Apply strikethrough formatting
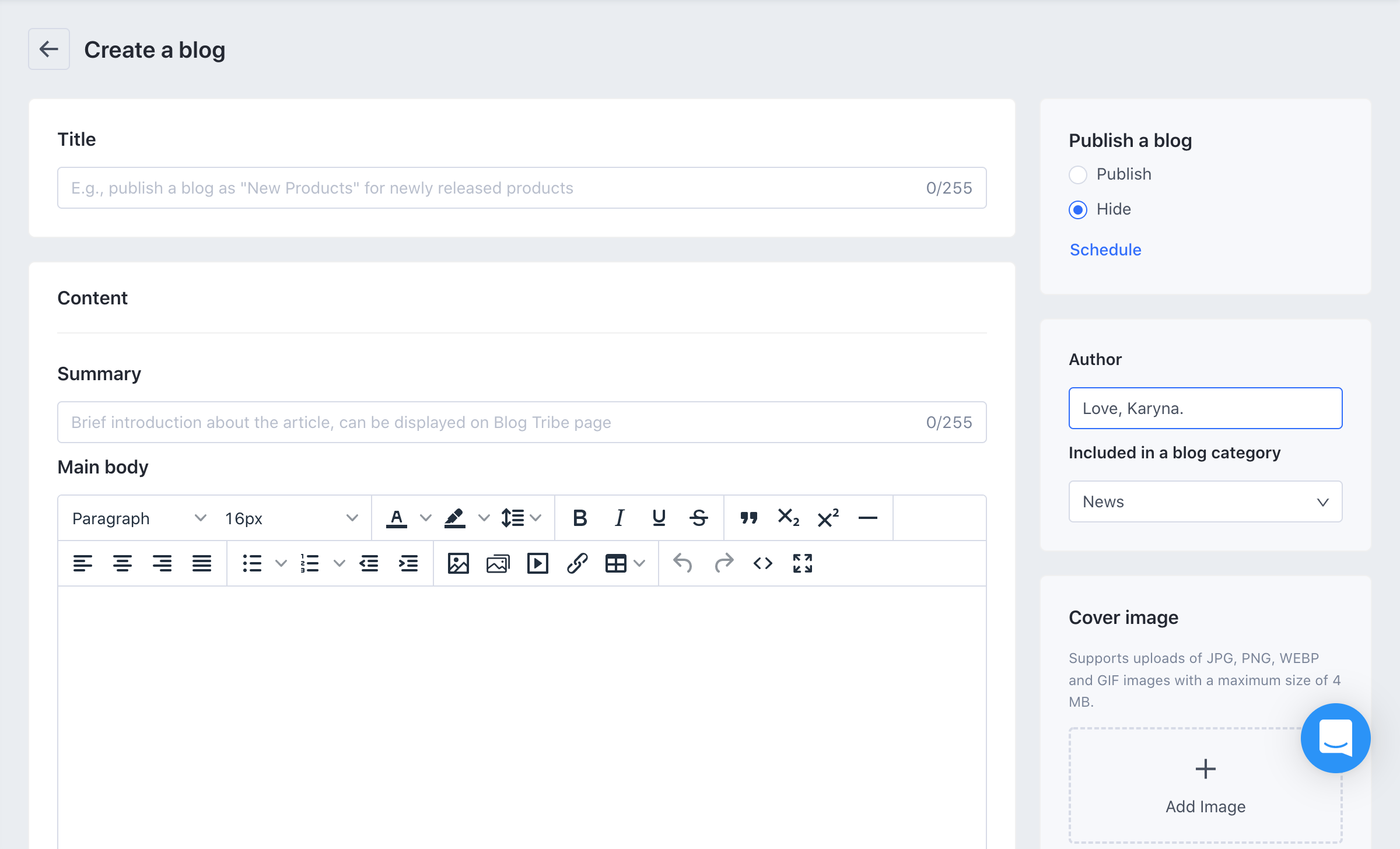Image resolution: width=1400 pixels, height=849 pixels. [698, 518]
